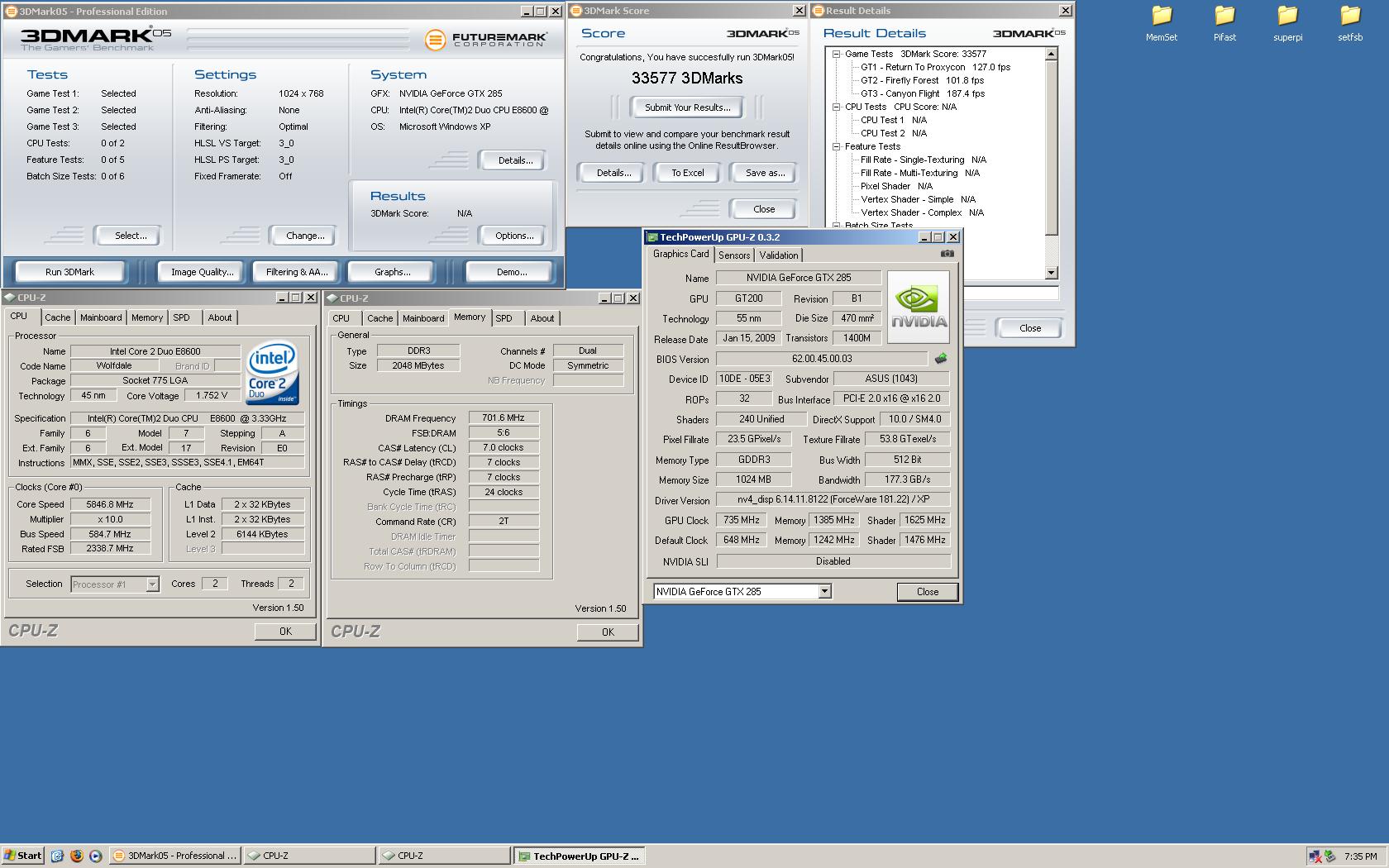This screenshot has height=868, width=1389.
Task: Open Mainboard tab in left CPU-Z window
Action: (101, 317)
